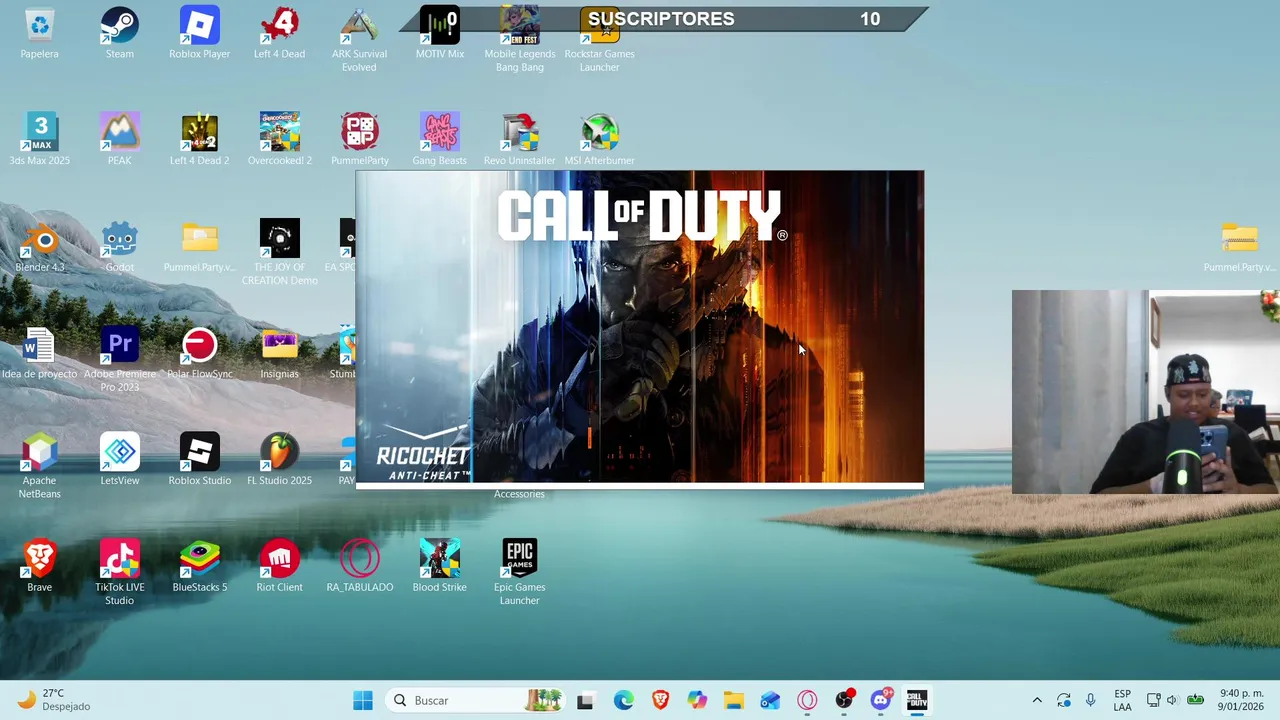Launch Adobe Premiere Pro 2023
This screenshot has width=1280, height=720.
coord(119,360)
